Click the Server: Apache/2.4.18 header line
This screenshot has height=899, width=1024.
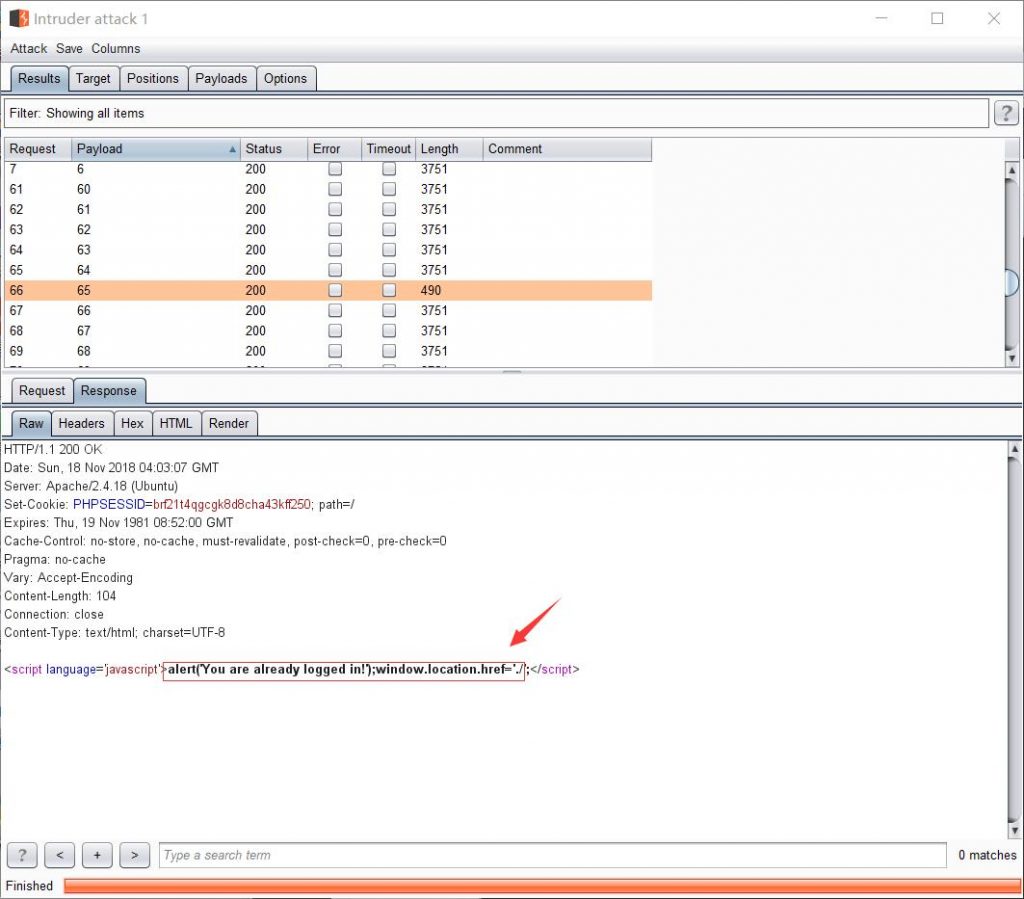click(x=91, y=486)
